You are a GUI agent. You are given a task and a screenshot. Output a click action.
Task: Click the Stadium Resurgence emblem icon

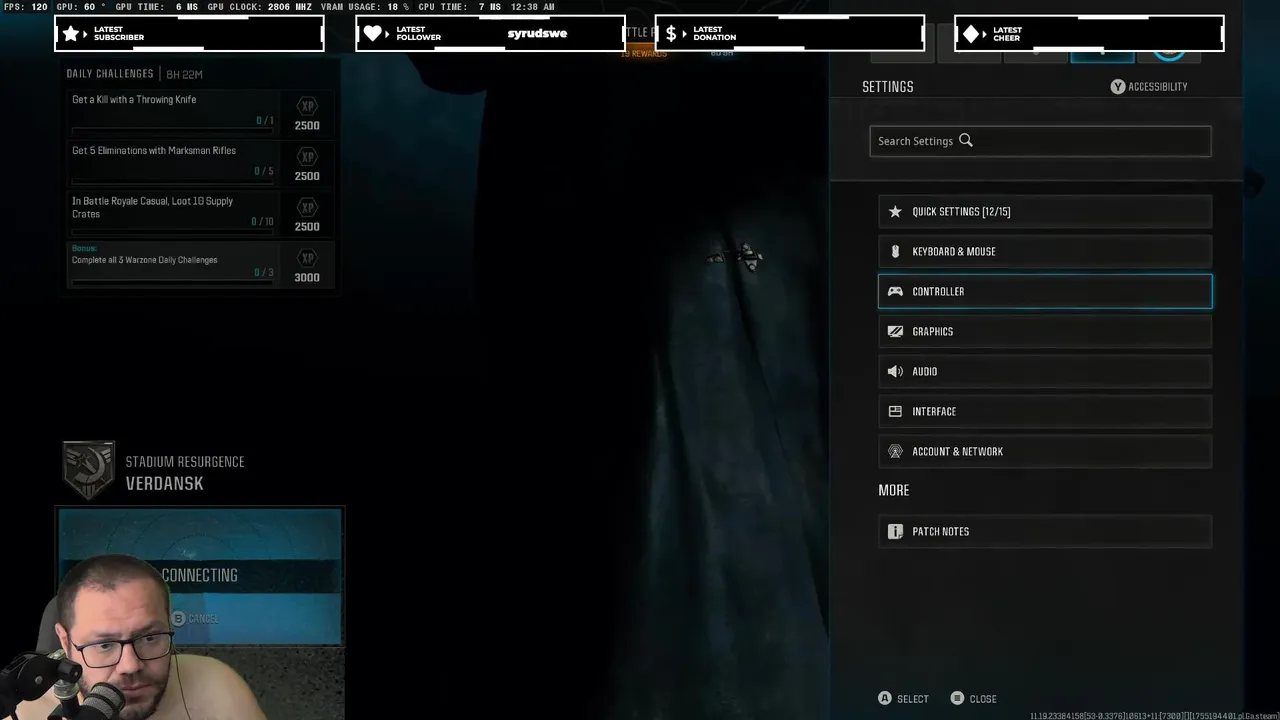(x=88, y=470)
